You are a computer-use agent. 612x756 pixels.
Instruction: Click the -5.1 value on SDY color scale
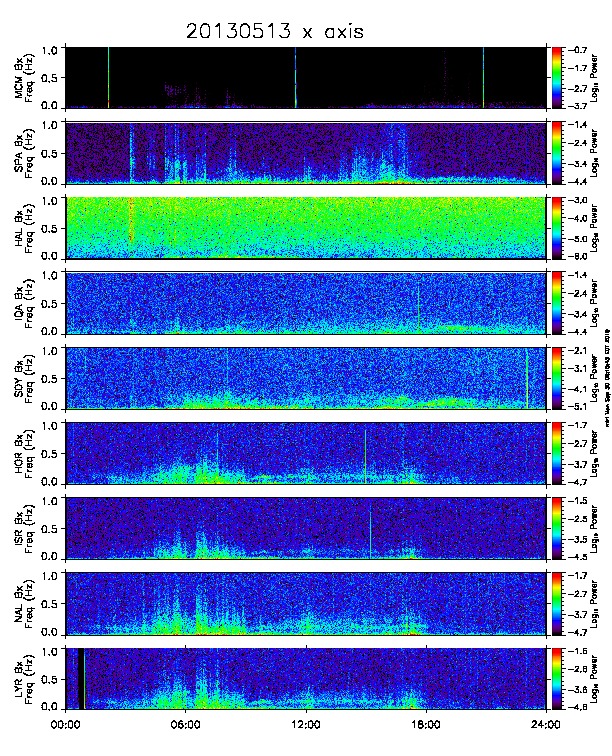tap(577, 406)
